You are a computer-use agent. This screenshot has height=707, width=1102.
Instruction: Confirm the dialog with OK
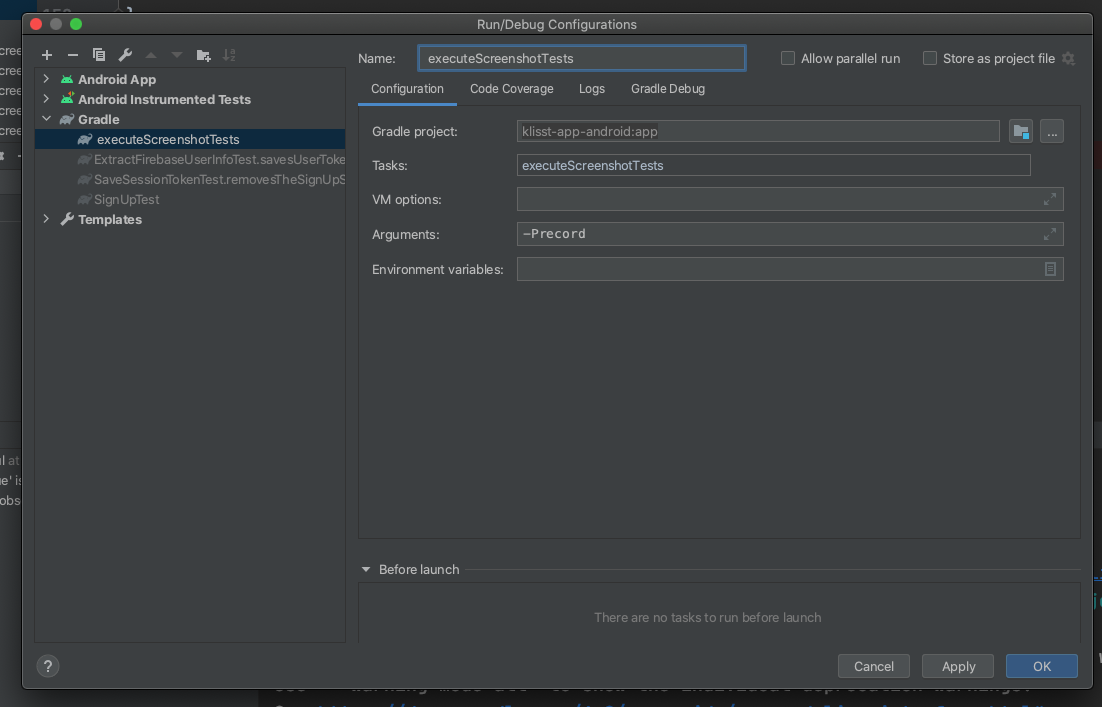click(x=1041, y=666)
